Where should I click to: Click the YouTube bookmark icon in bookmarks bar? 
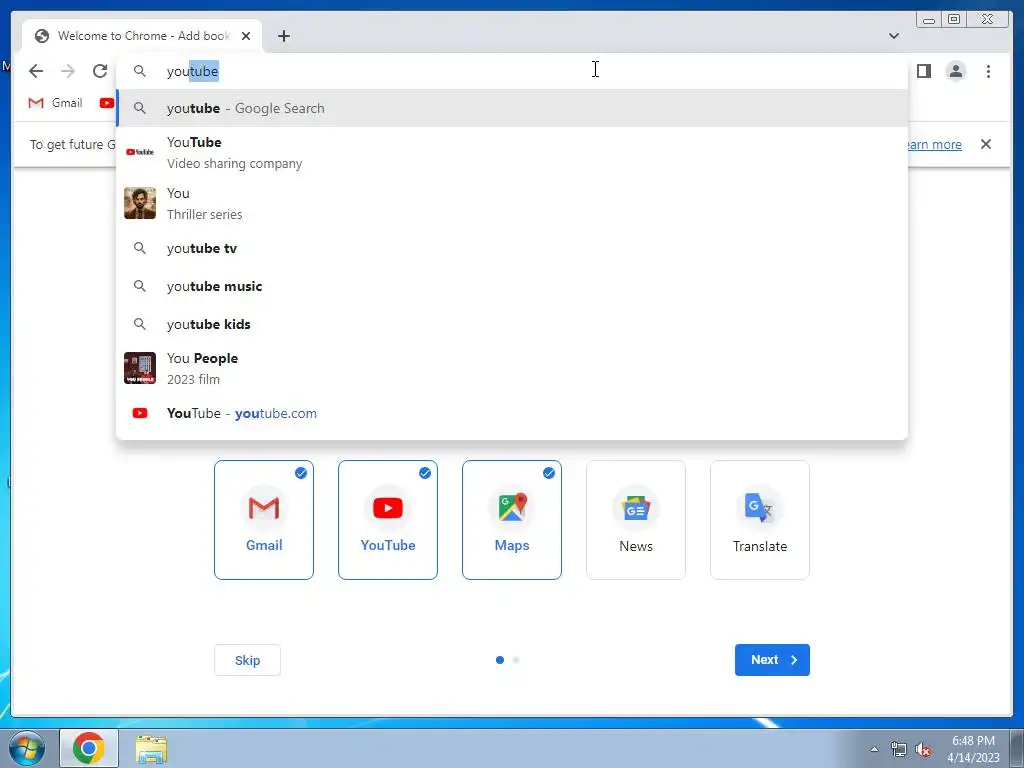point(106,103)
